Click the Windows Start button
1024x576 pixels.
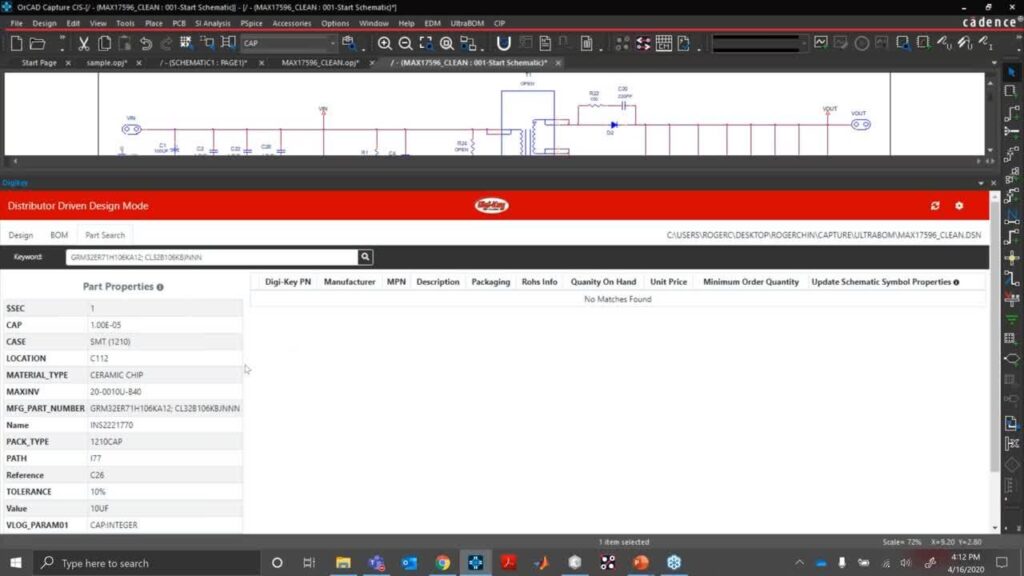[x=16, y=563]
